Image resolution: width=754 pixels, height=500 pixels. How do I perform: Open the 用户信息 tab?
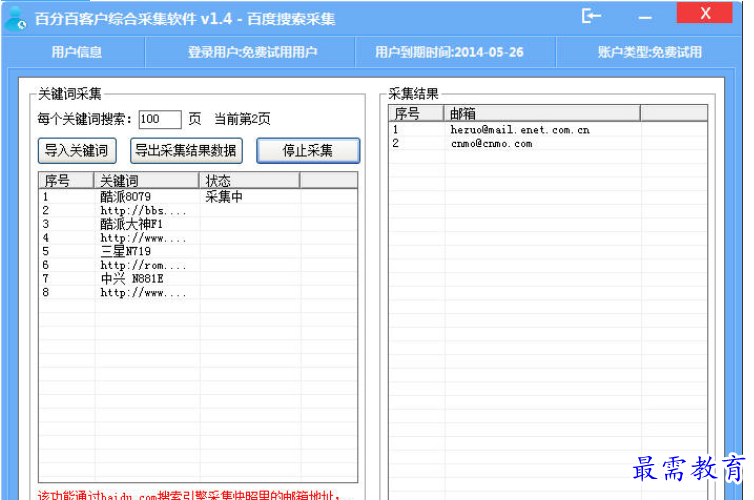tap(77, 52)
